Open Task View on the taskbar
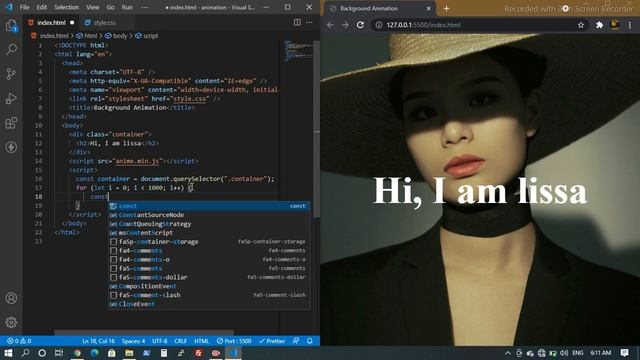 pyautogui.click(x=59, y=353)
